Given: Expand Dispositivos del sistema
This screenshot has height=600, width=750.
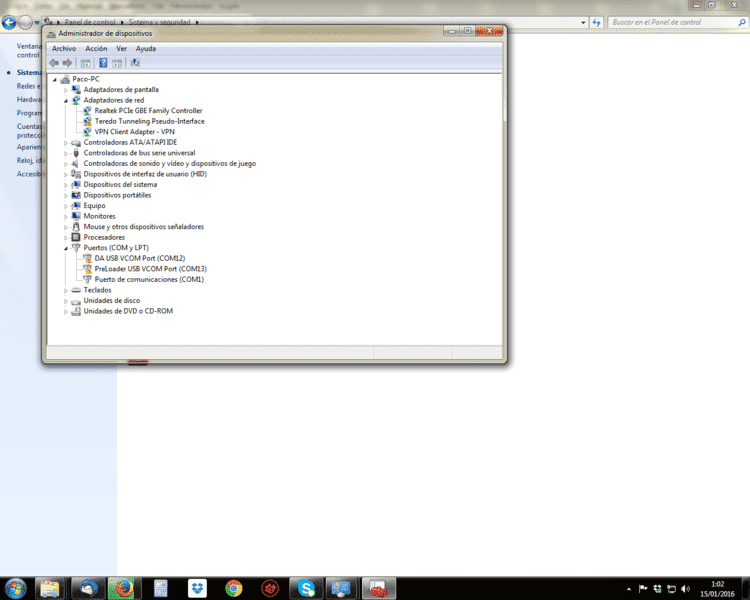Looking at the screenshot, I should point(66,185).
